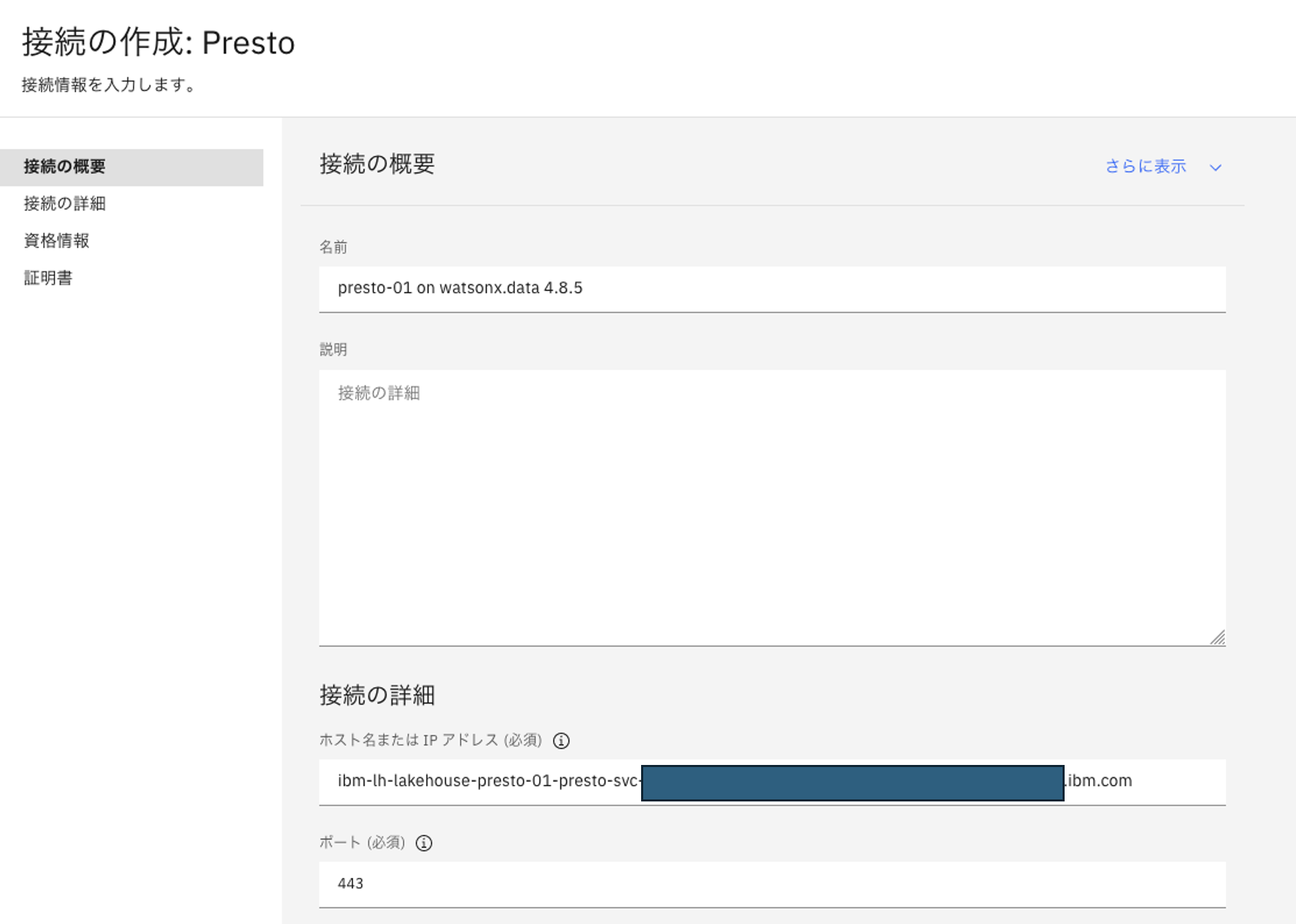Click the 接続の作成: Presto page title

point(158,43)
